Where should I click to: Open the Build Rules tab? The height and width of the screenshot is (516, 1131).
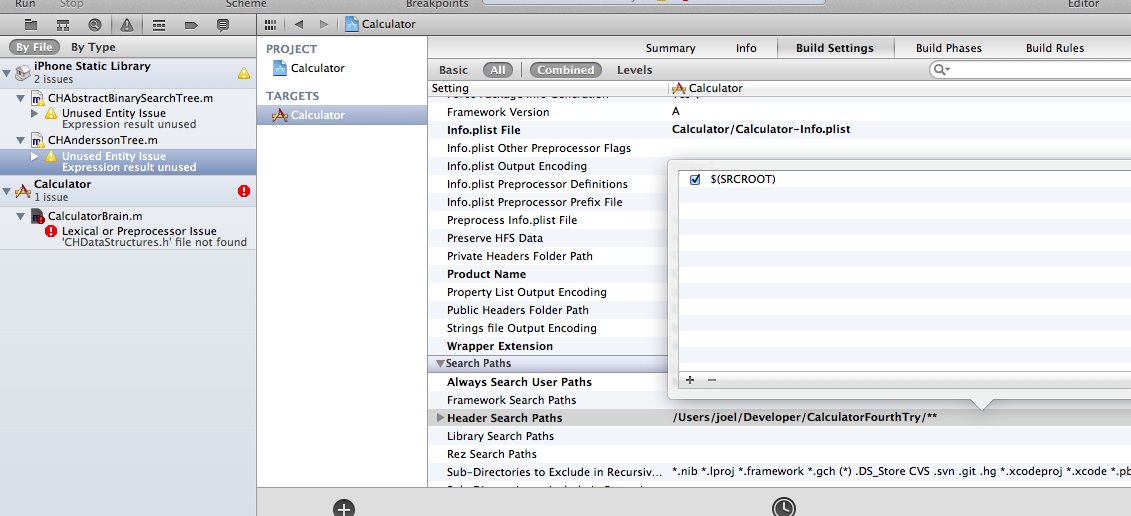pos(1055,48)
